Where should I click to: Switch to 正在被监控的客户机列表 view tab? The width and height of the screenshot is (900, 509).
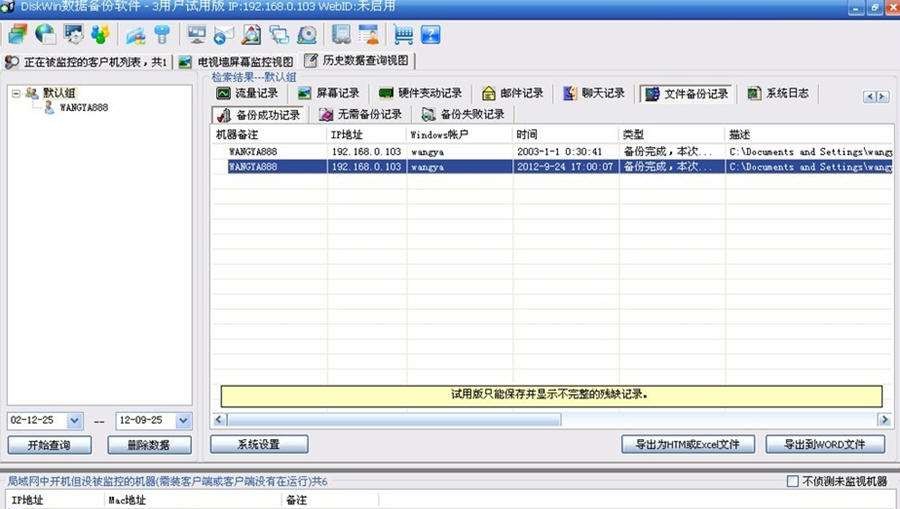[86, 61]
